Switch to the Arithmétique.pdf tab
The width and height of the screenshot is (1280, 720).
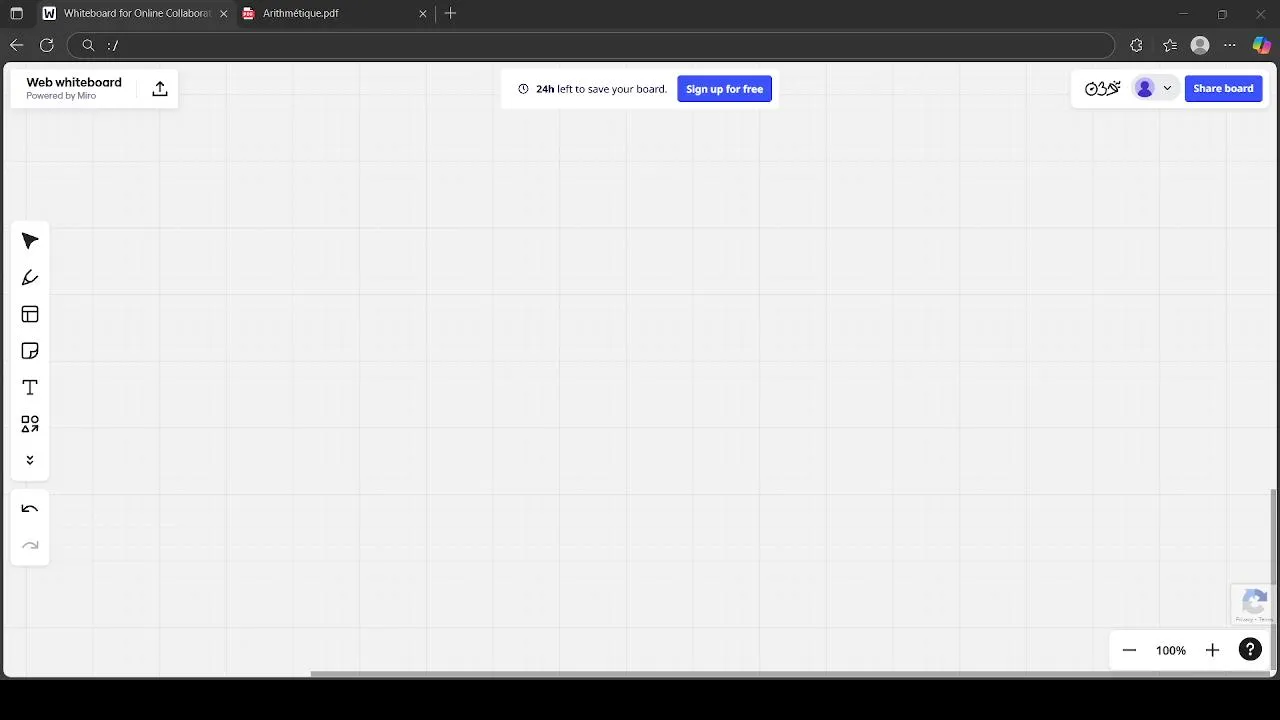[x=334, y=14]
